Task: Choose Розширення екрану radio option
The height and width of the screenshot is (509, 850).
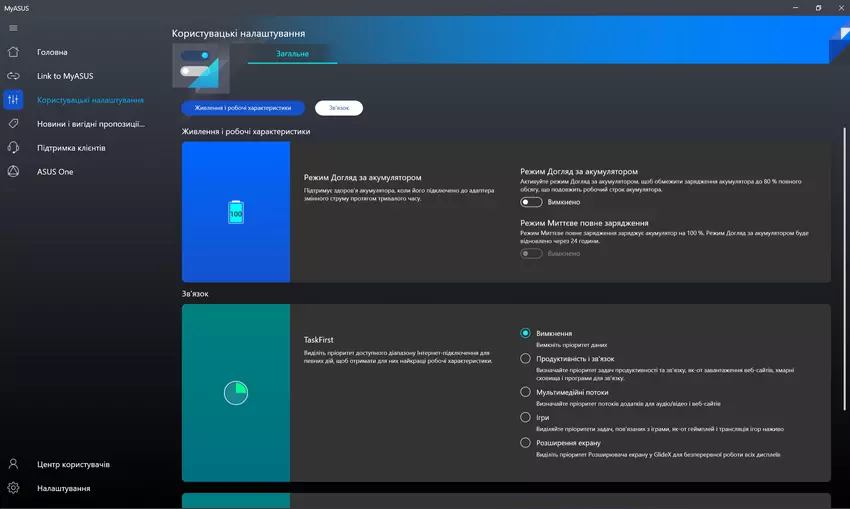Action: pos(526,443)
